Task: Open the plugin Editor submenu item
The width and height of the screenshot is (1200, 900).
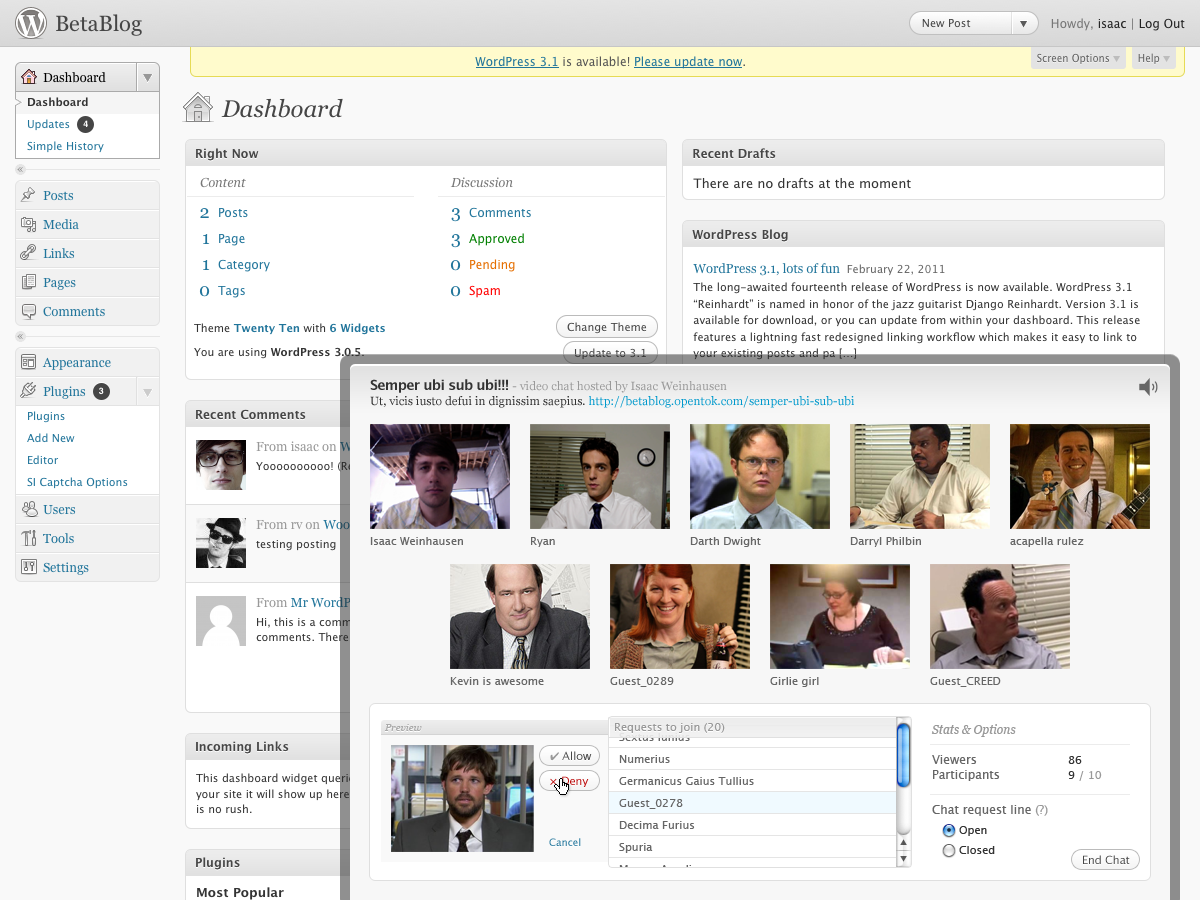Action: tap(43, 460)
